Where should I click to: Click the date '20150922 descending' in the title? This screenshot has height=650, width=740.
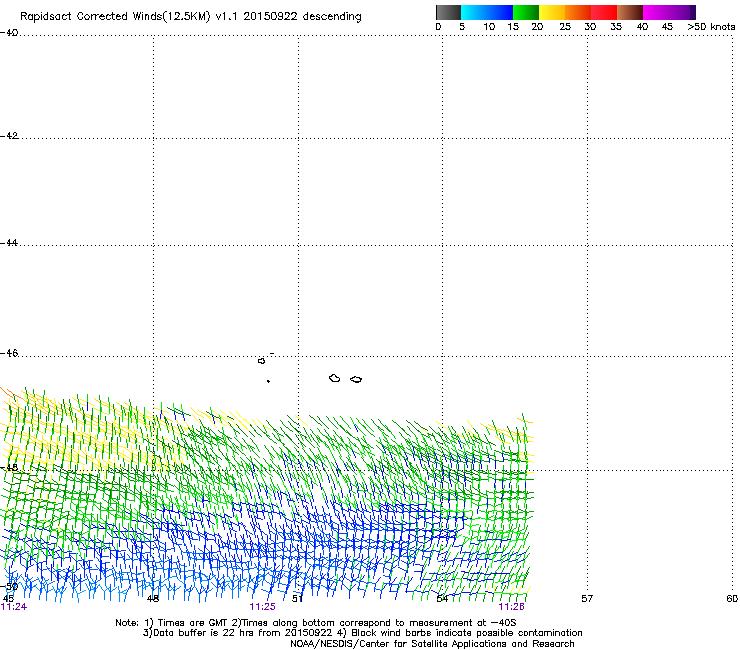(303, 17)
